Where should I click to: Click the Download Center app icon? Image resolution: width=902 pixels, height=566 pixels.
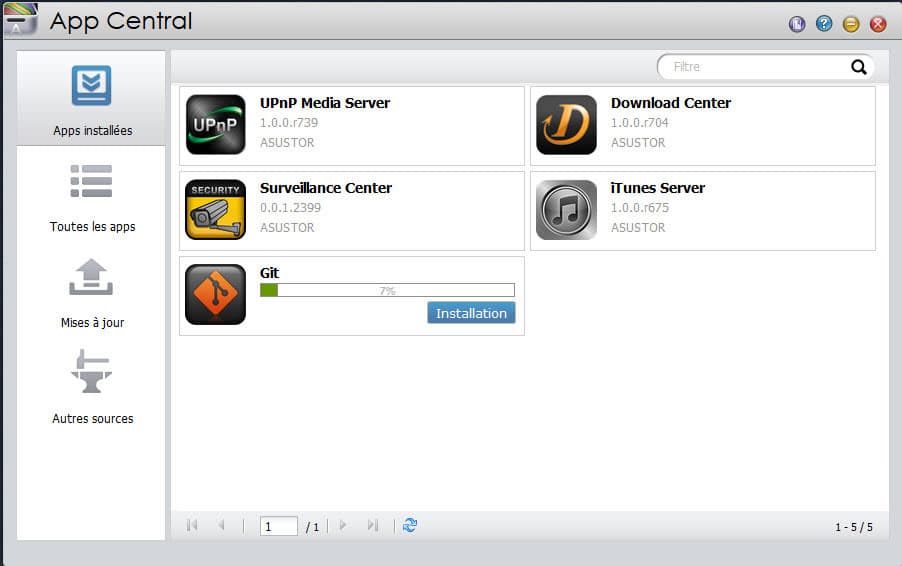567,124
